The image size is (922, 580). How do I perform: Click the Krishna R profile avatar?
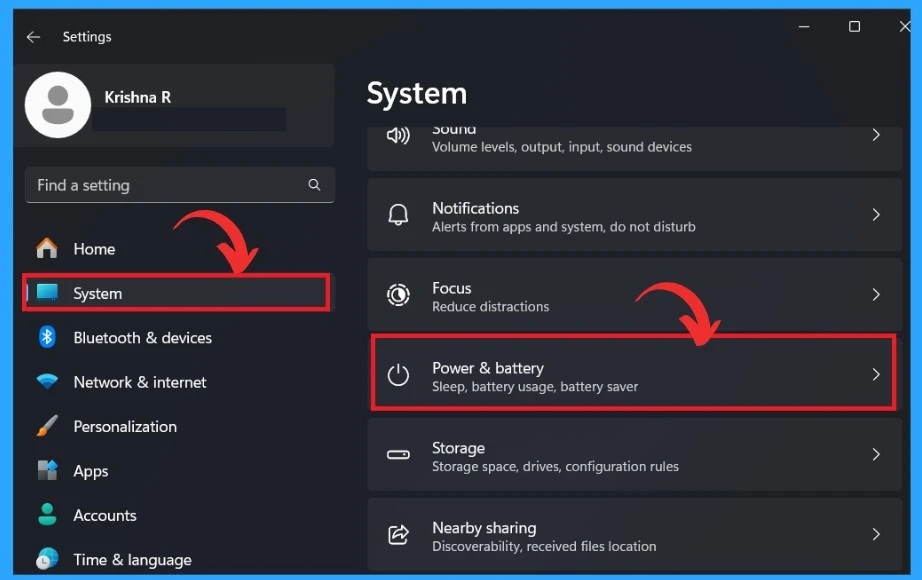(58, 105)
